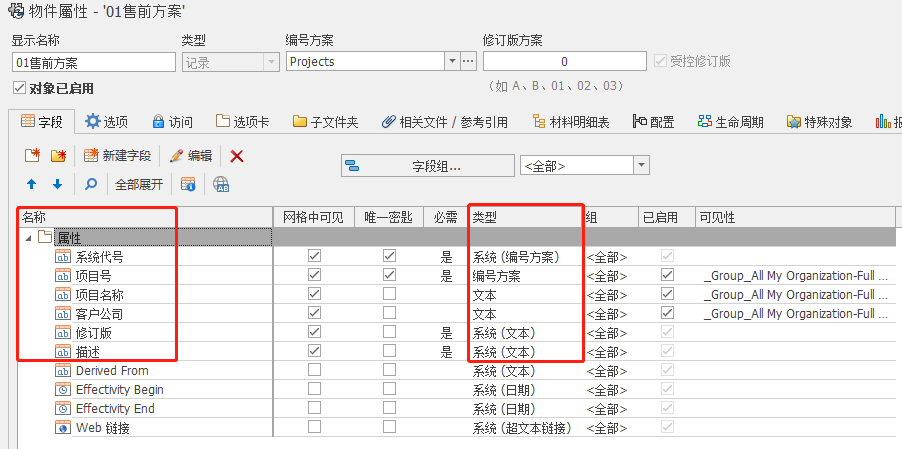This screenshot has height=449, width=902.
Task: Click the 字段组... button
Action: pyautogui.click(x=428, y=165)
